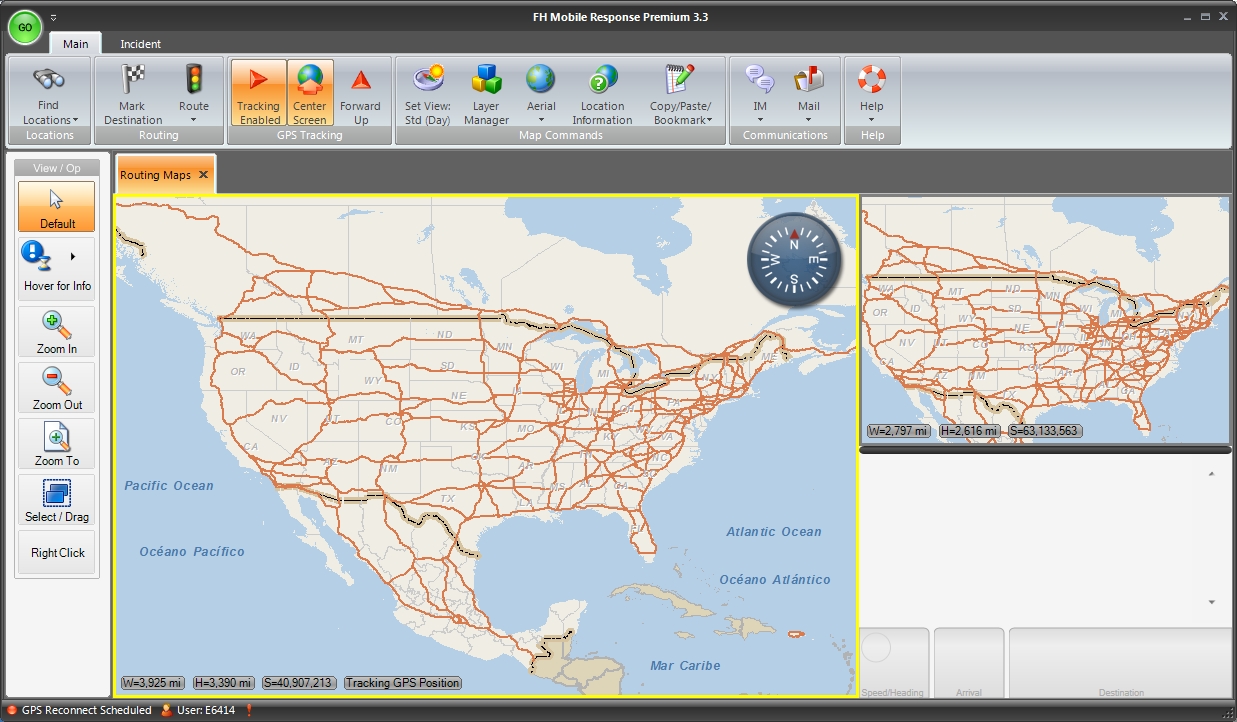The width and height of the screenshot is (1237, 722).
Task: Switch to the Incident ribbon tab
Action: coord(141,44)
